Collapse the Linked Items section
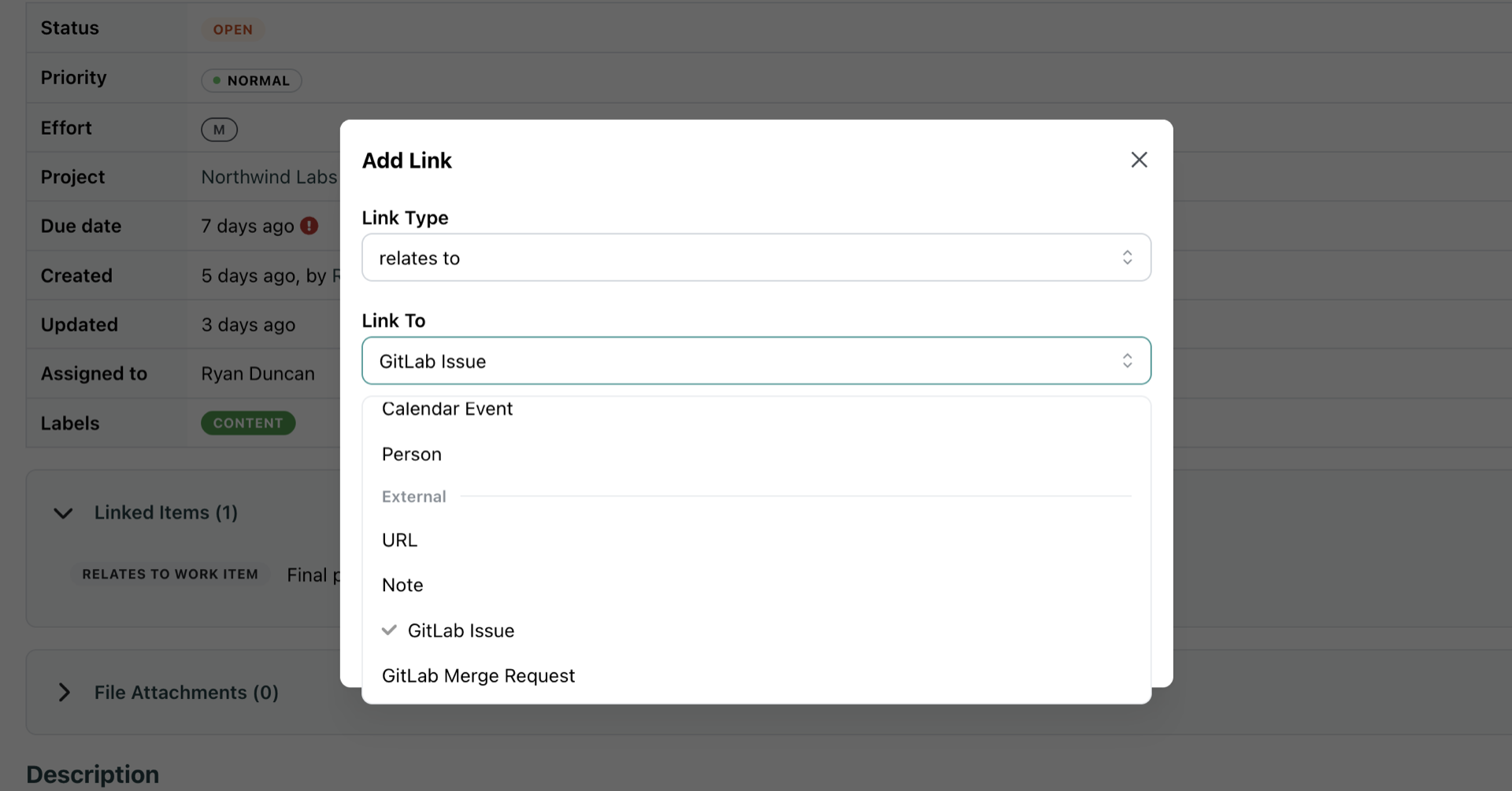1512x791 pixels. [x=63, y=513]
